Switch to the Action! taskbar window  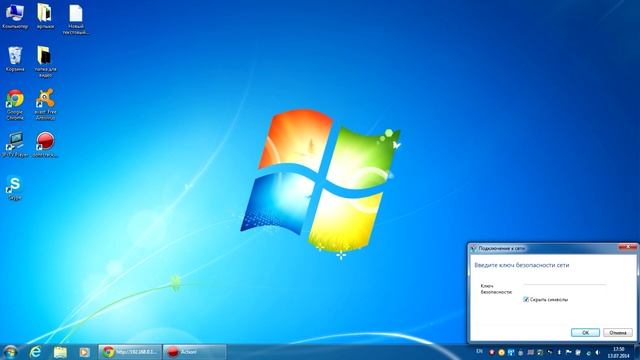tap(194, 352)
